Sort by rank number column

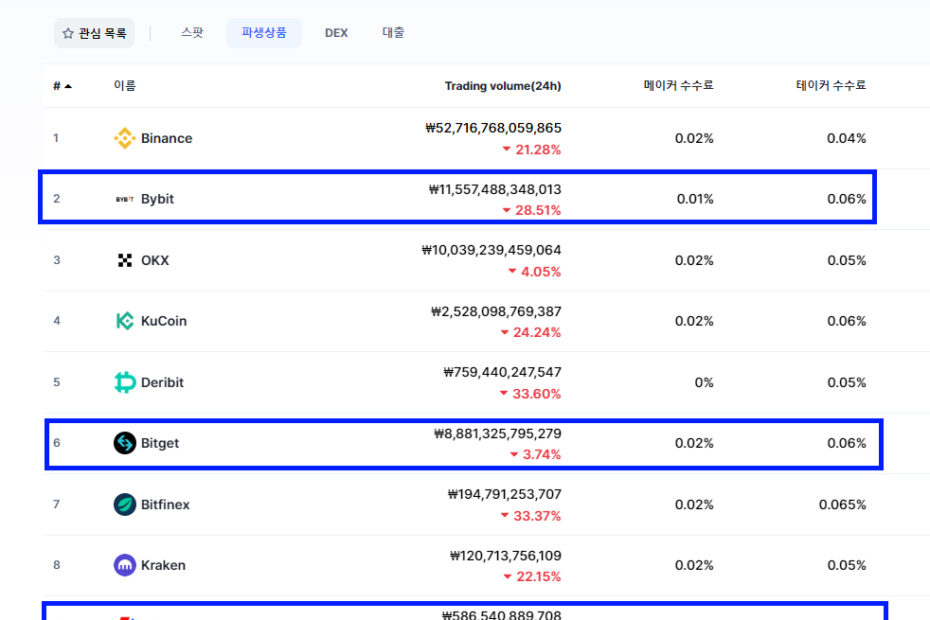[x=62, y=86]
